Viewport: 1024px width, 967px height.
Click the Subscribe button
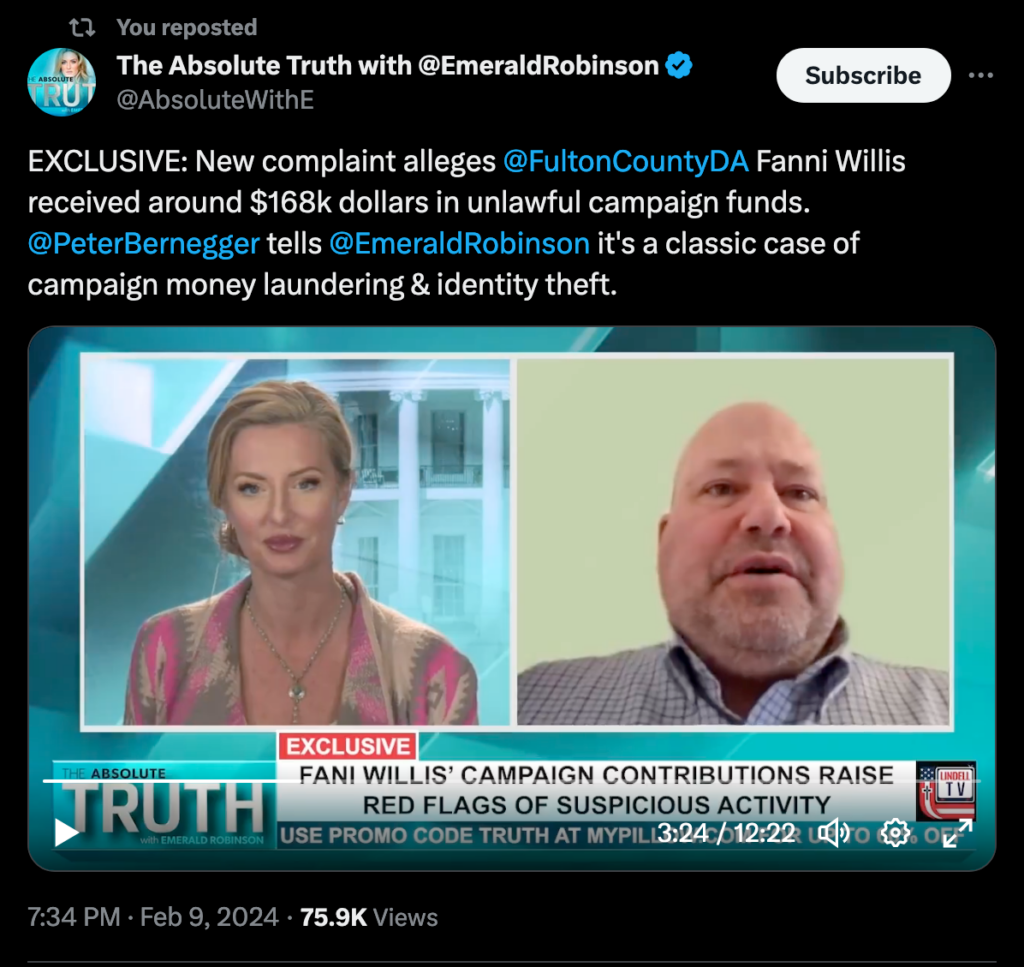coord(863,75)
